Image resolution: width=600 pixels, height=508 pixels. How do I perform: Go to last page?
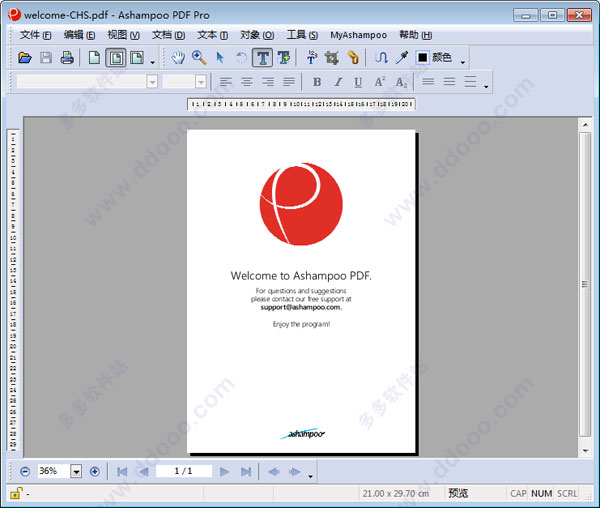[x=246, y=472]
